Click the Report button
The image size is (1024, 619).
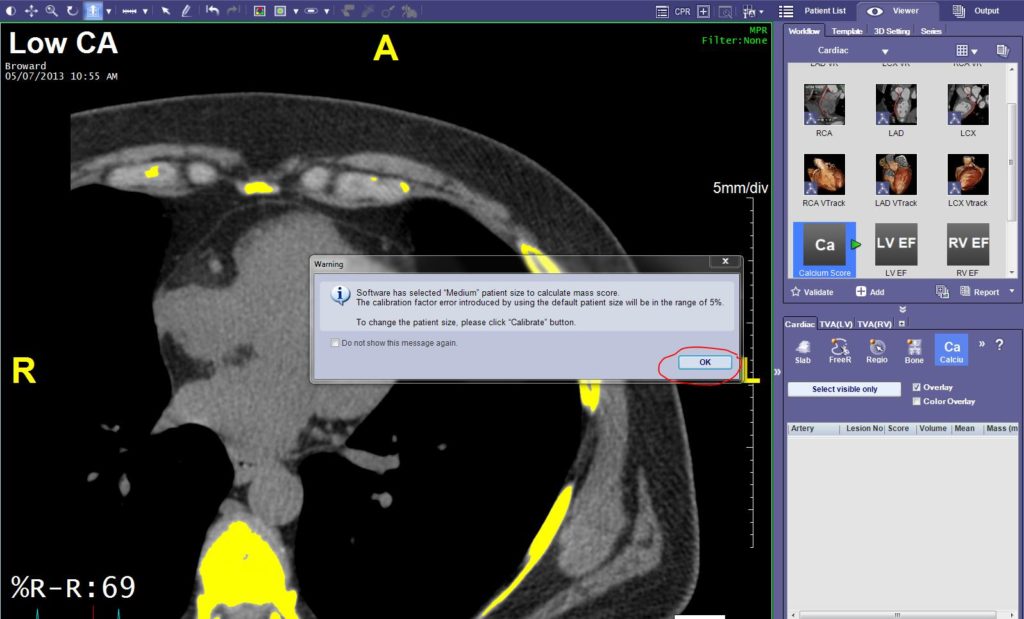click(980, 292)
